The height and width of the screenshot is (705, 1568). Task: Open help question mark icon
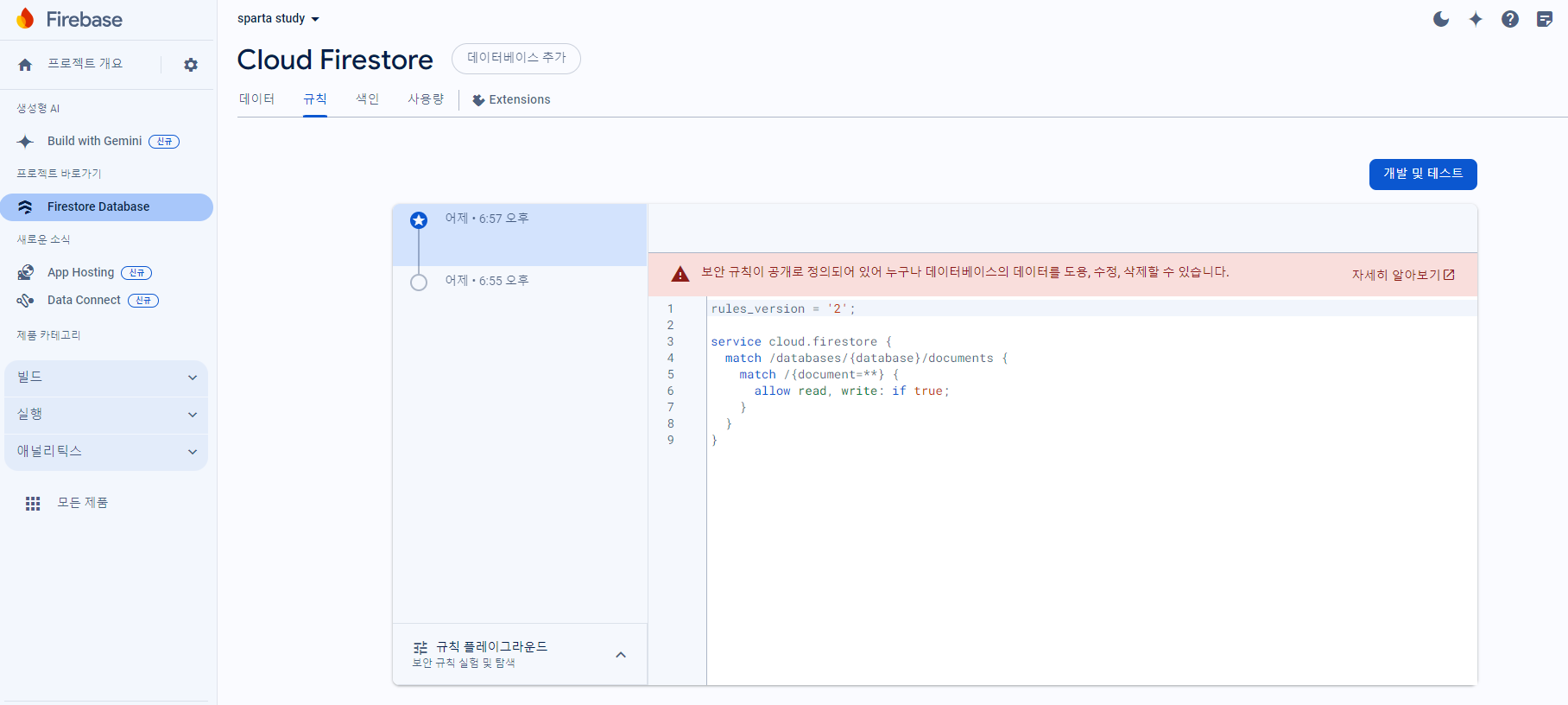[x=1510, y=19]
